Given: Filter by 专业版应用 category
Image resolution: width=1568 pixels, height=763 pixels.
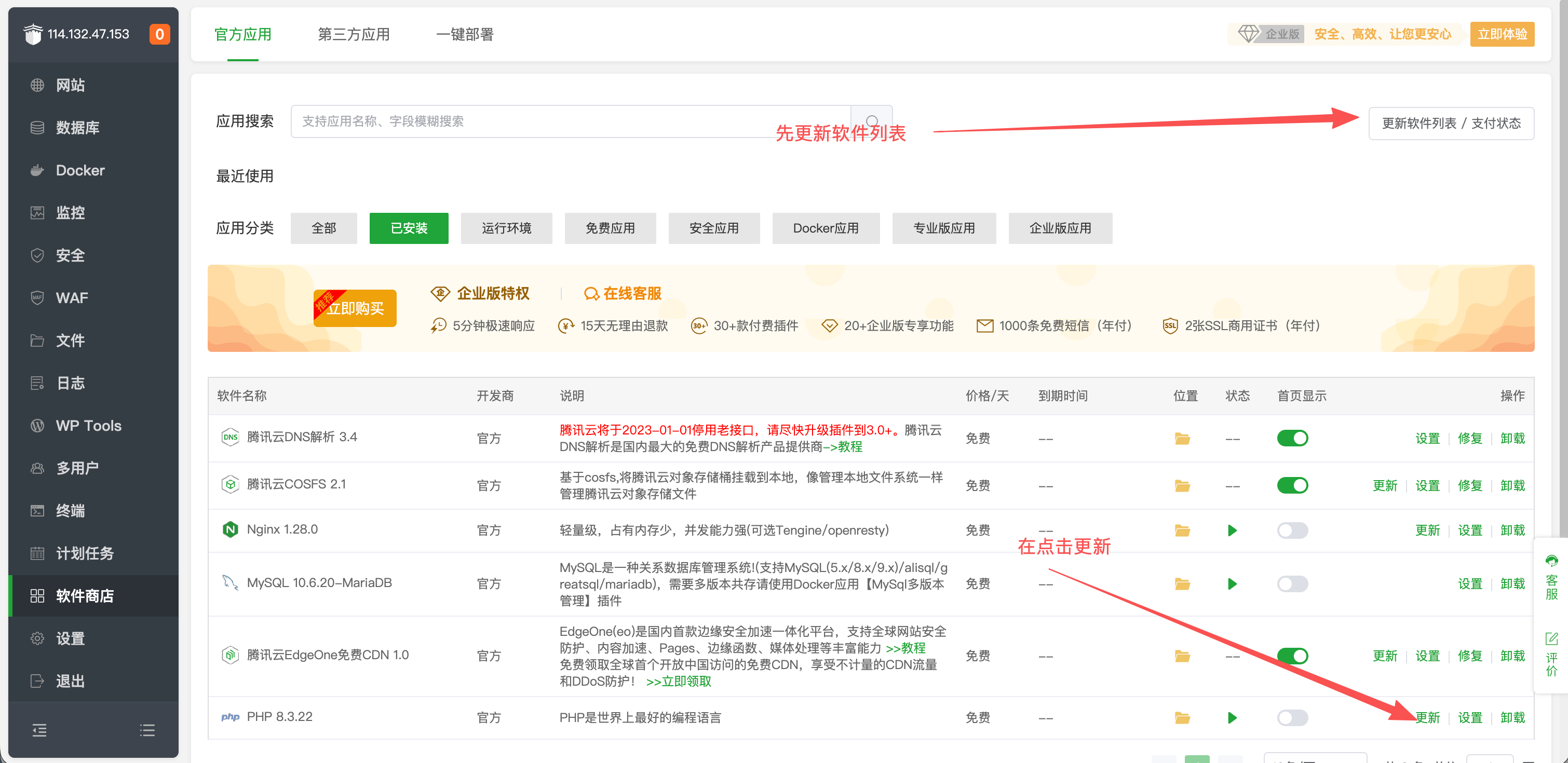Looking at the screenshot, I should (944, 228).
